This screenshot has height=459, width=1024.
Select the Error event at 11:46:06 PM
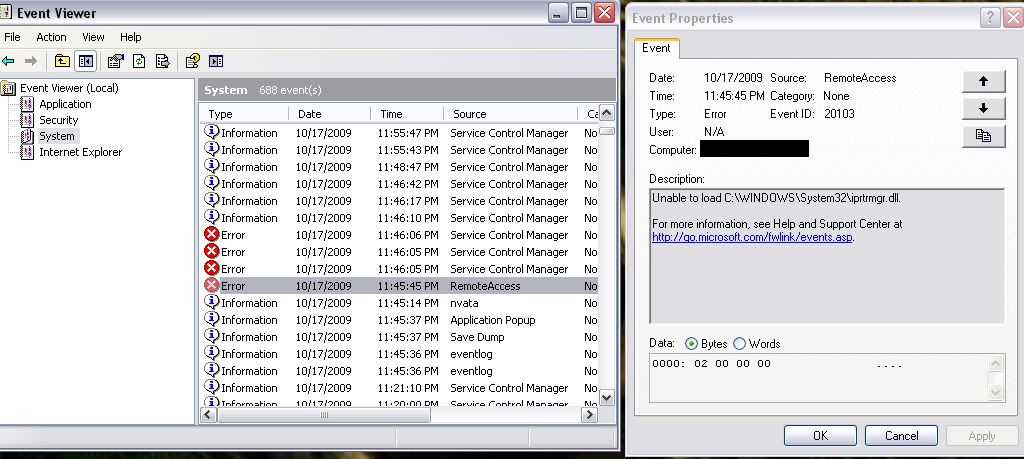[398, 234]
